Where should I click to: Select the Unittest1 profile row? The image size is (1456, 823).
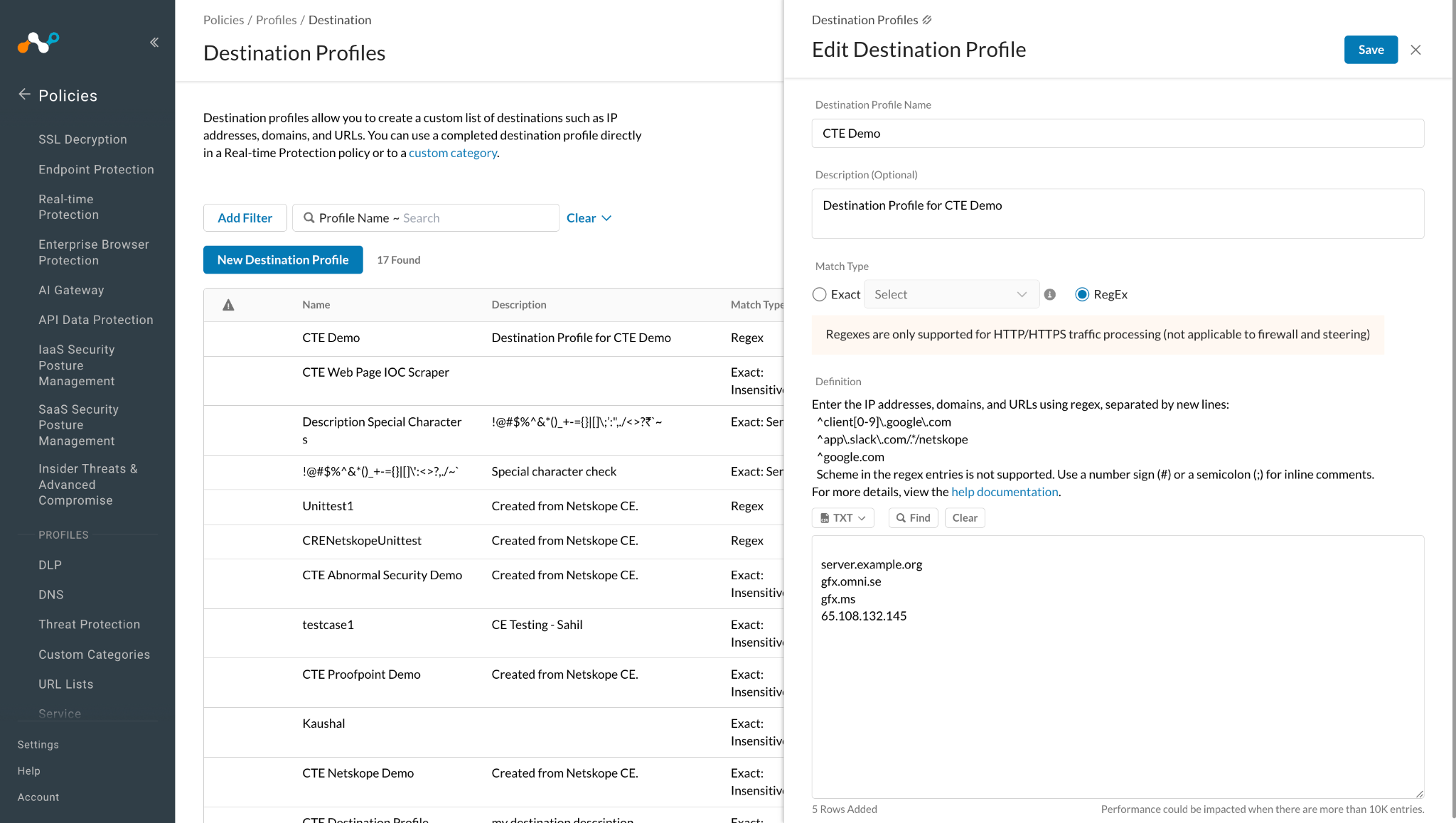coord(493,507)
